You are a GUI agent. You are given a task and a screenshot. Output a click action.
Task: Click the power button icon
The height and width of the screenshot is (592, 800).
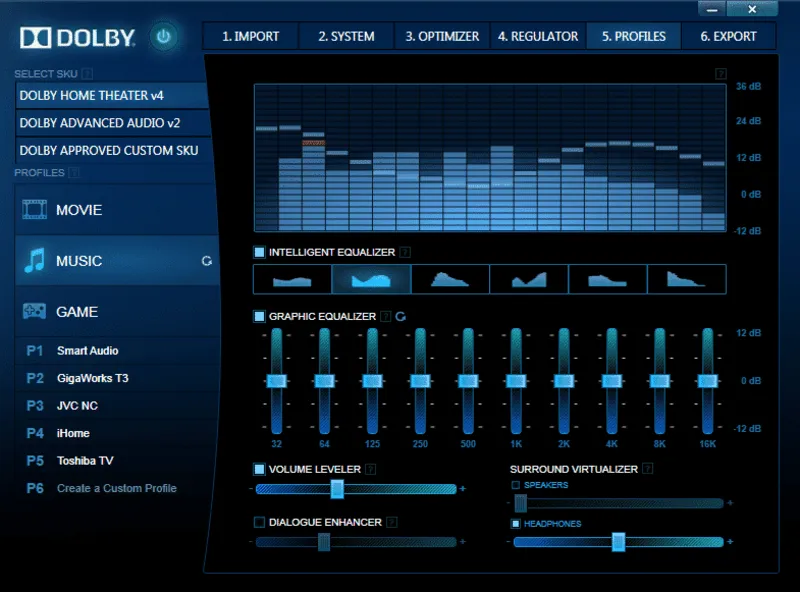coord(163,34)
